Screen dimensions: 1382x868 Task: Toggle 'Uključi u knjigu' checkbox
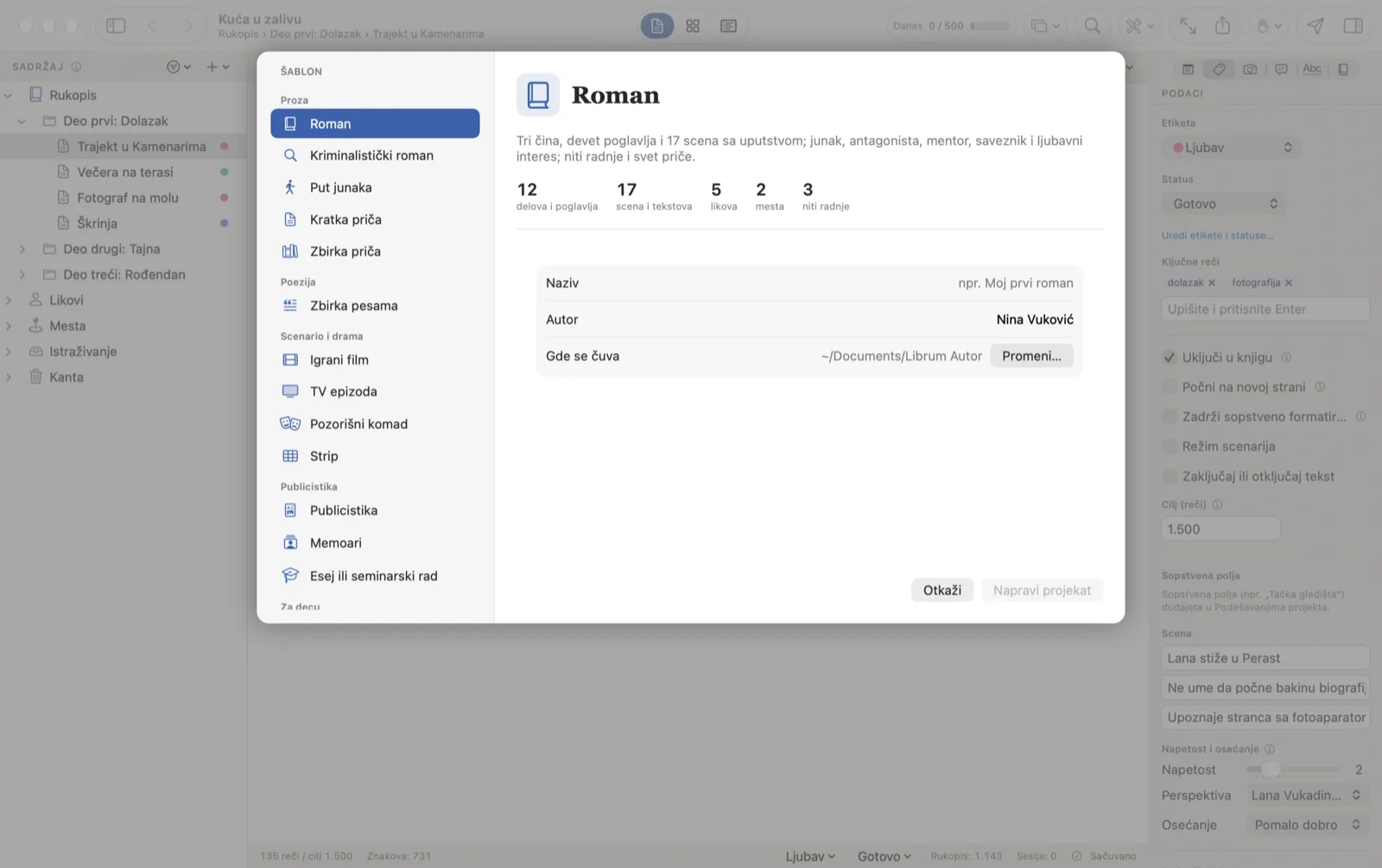point(1170,357)
